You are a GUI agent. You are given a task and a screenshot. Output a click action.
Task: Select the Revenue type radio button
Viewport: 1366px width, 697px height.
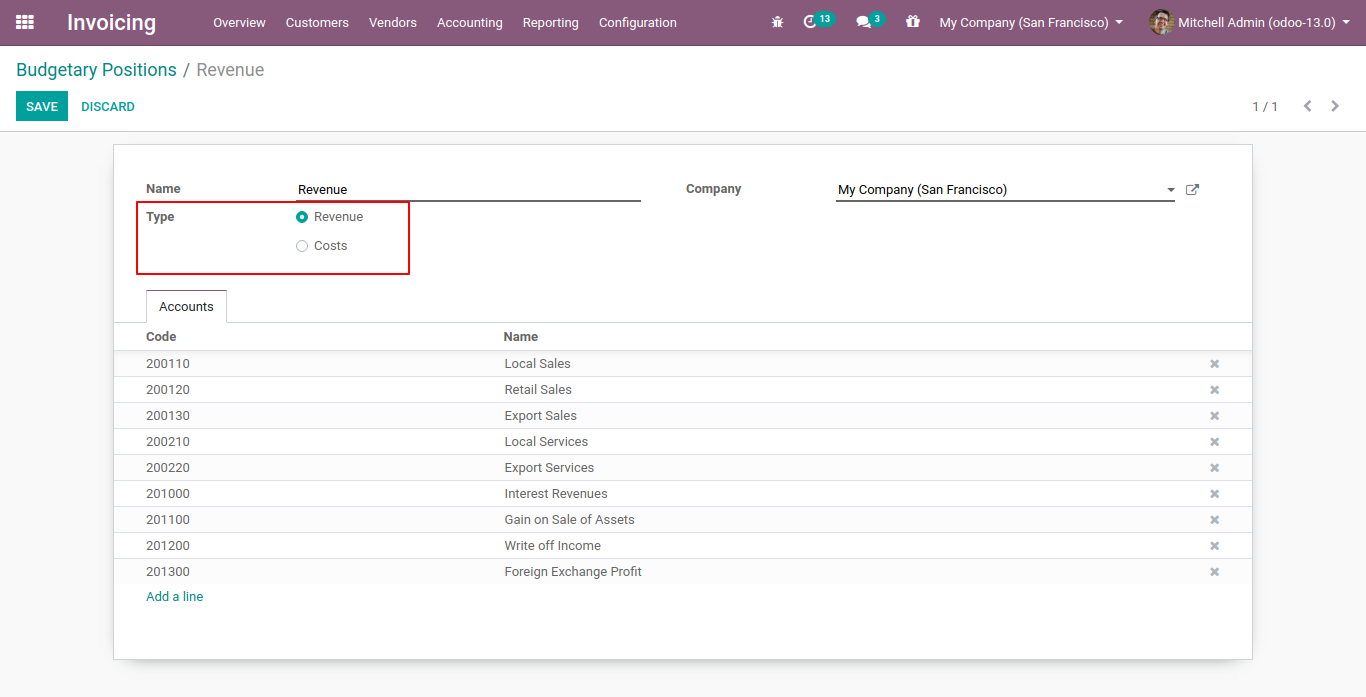click(x=301, y=216)
